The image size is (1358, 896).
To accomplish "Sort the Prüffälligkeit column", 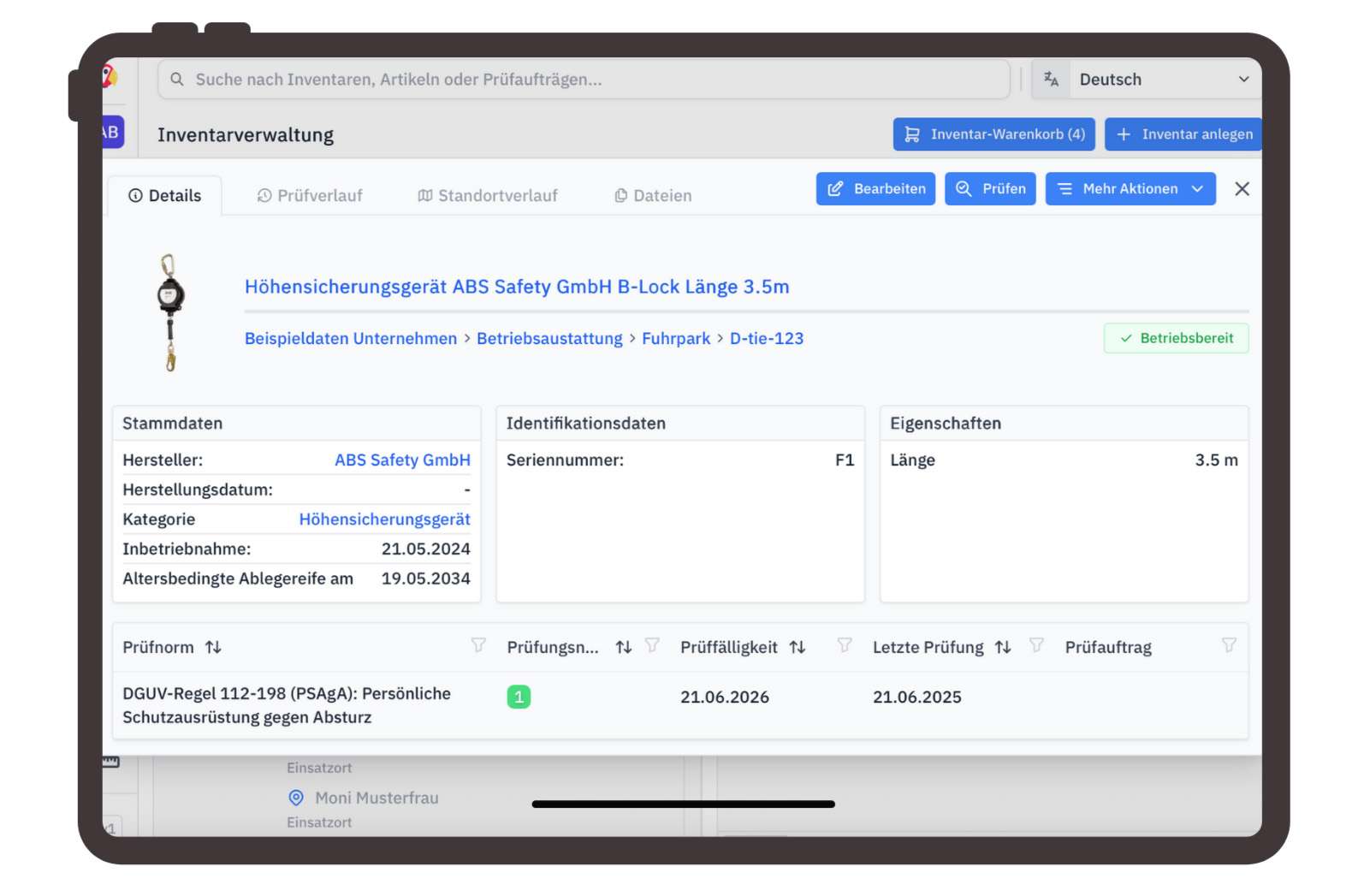I will [798, 648].
